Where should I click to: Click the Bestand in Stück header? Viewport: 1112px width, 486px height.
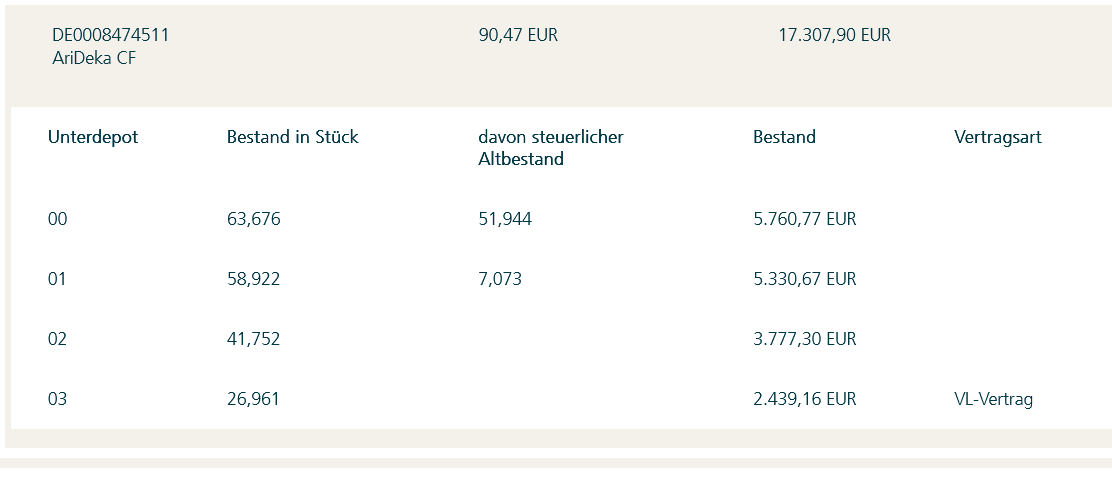292,138
